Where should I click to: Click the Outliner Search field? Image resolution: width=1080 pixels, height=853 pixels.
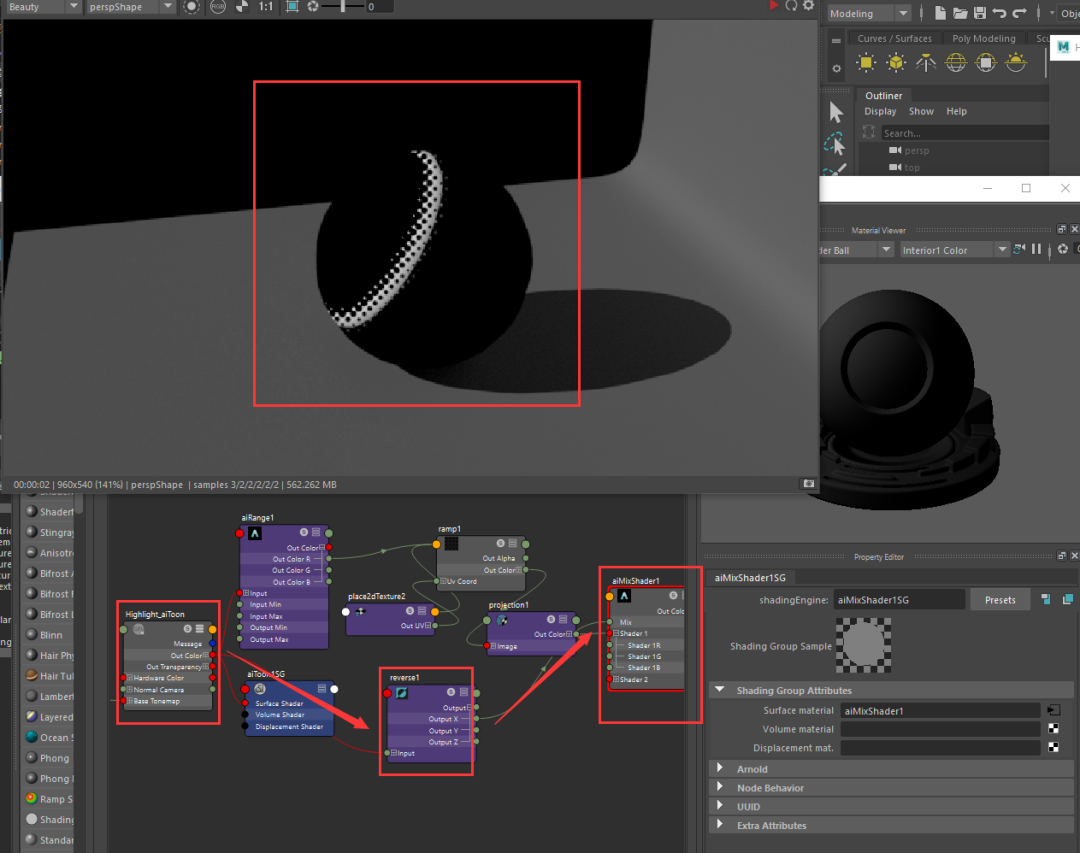[964, 133]
